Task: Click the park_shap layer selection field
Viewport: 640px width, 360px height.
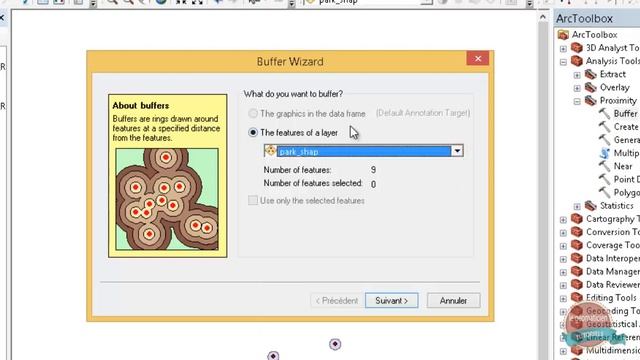Action: tap(363, 151)
